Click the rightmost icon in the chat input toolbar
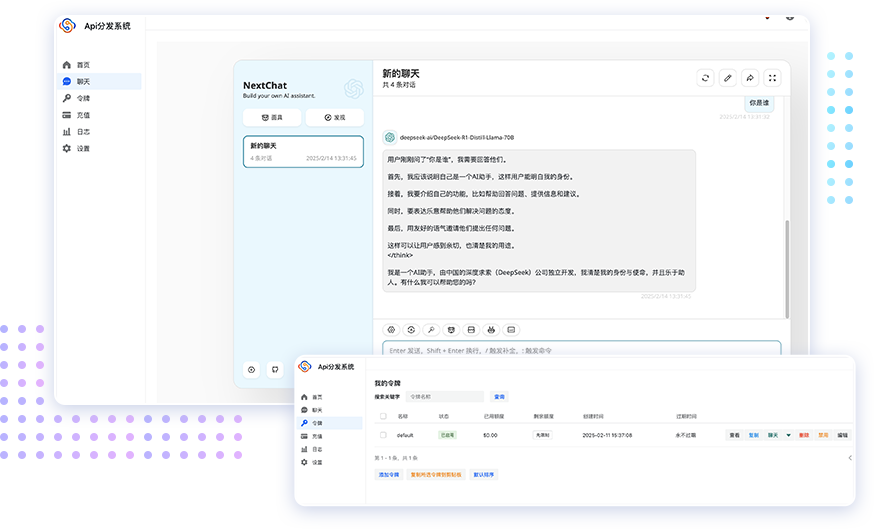Viewport: 876px width, 531px height. tap(511, 329)
